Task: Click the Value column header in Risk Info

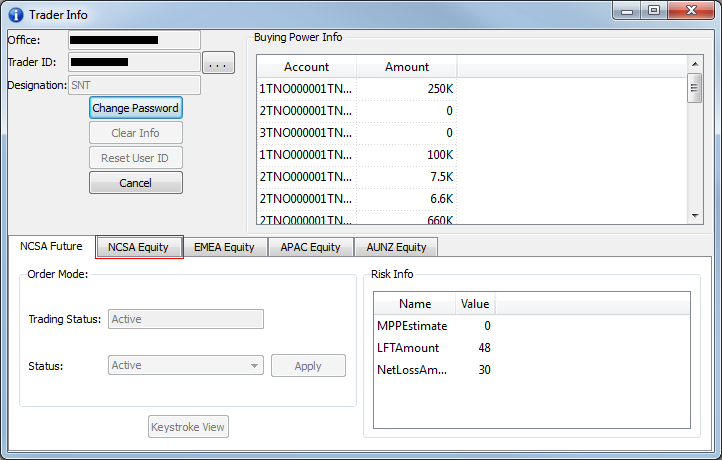Action: (x=474, y=304)
